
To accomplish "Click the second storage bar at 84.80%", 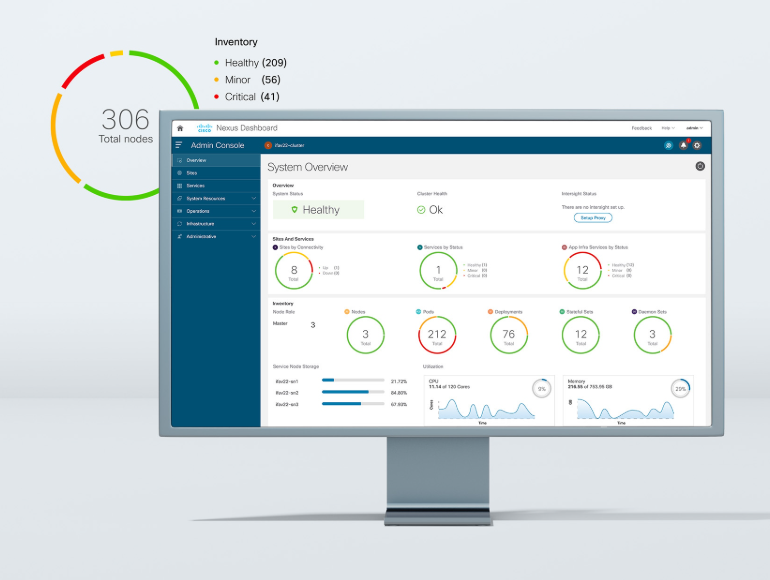I will coord(353,392).
